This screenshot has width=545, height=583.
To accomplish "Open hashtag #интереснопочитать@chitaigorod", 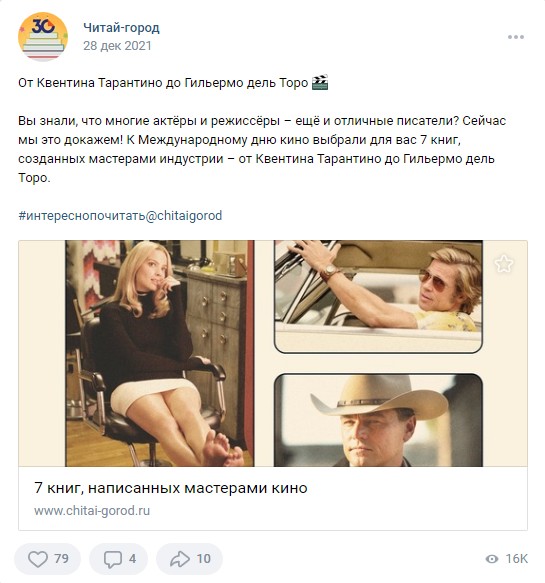I will tap(120, 216).
